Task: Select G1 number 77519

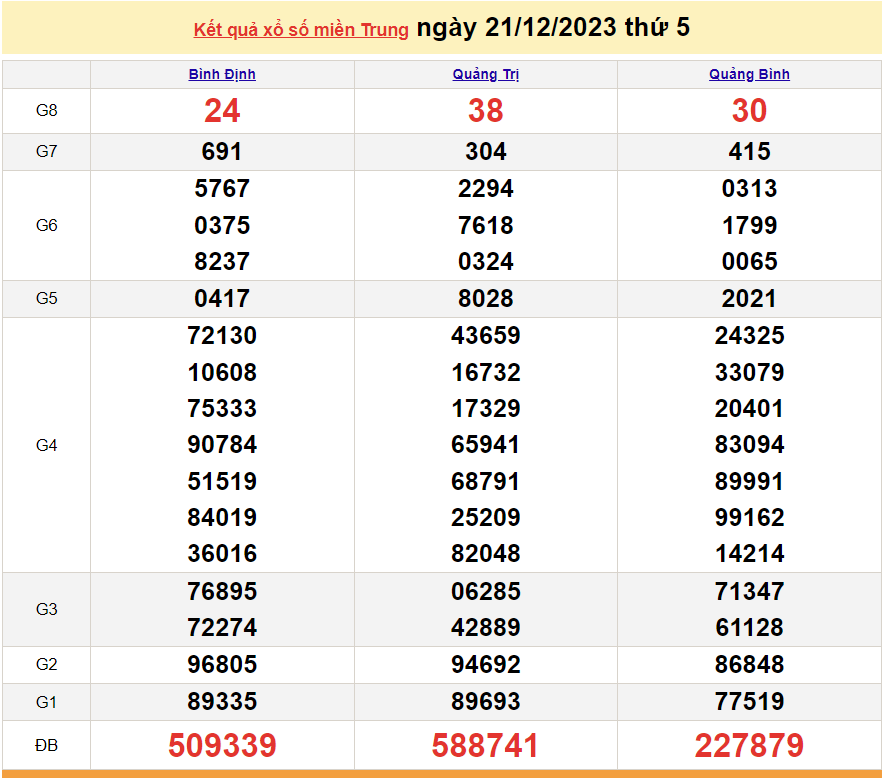Action: (x=749, y=702)
